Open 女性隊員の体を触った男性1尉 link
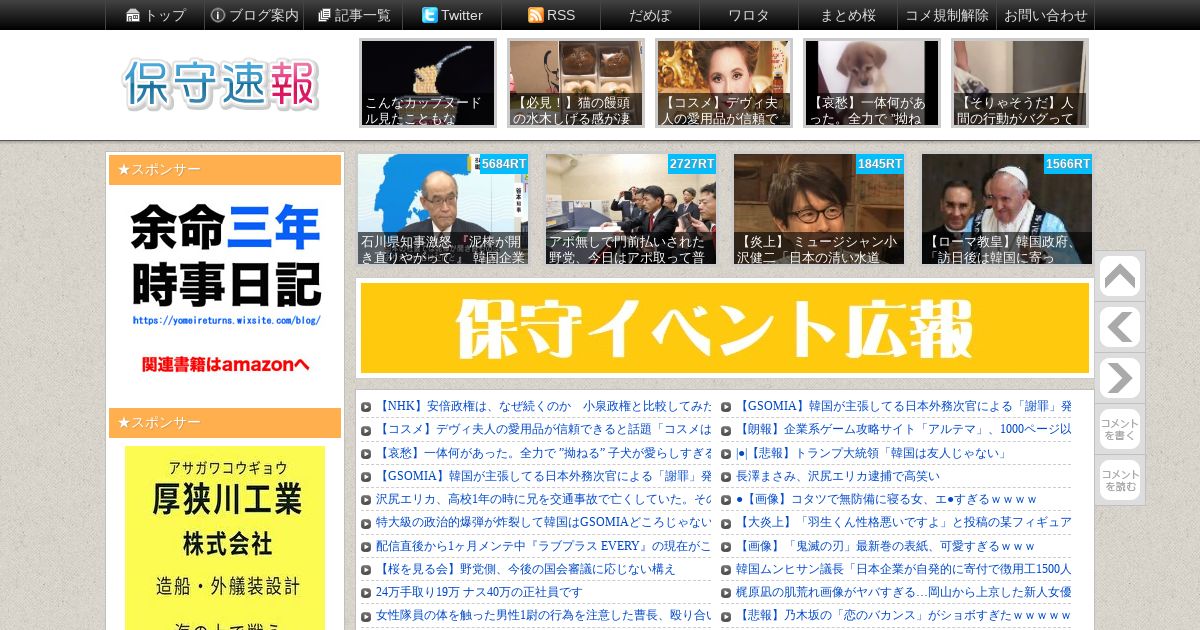 [543, 615]
